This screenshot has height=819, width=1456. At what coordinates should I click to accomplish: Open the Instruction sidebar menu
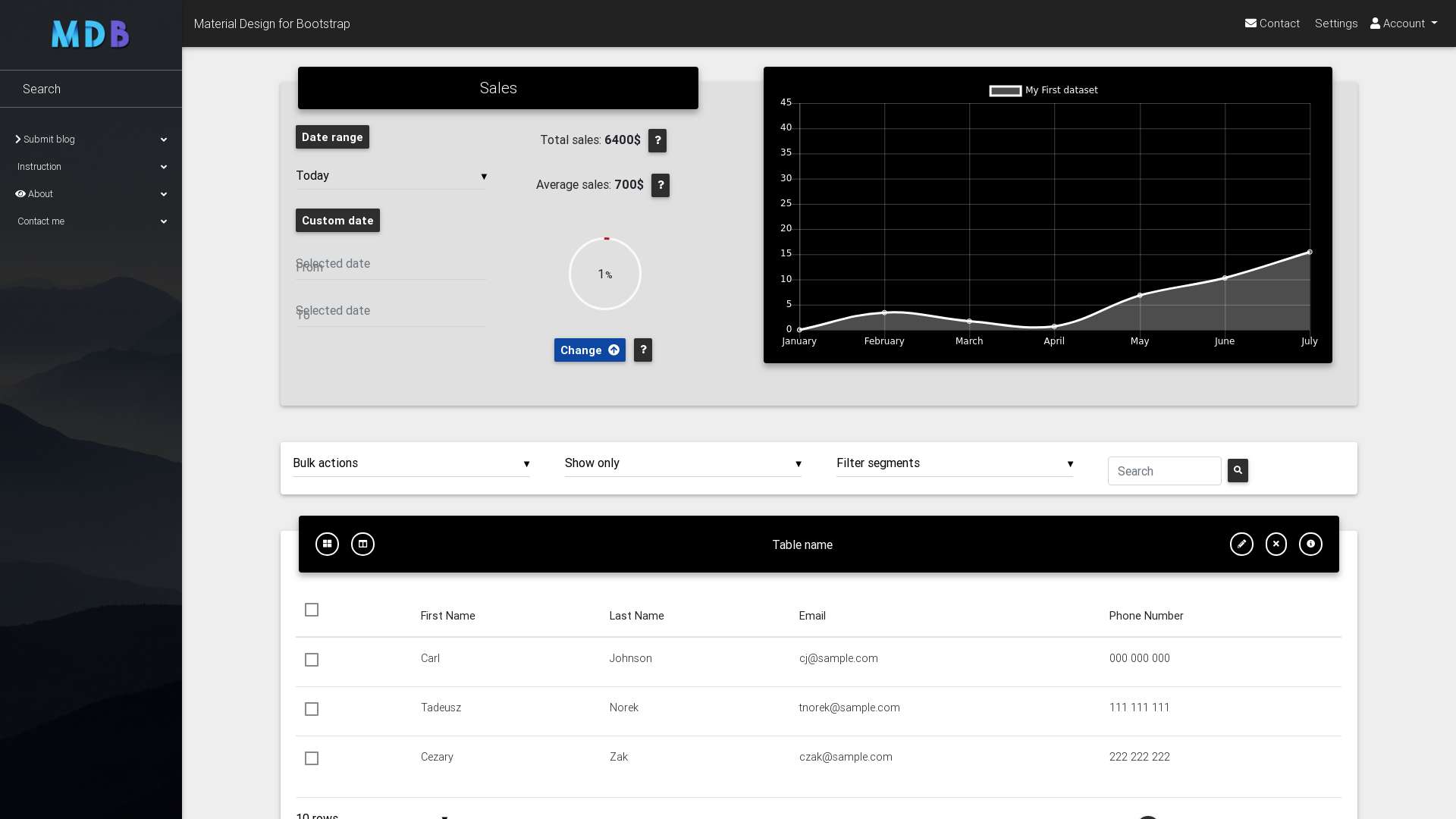point(91,167)
